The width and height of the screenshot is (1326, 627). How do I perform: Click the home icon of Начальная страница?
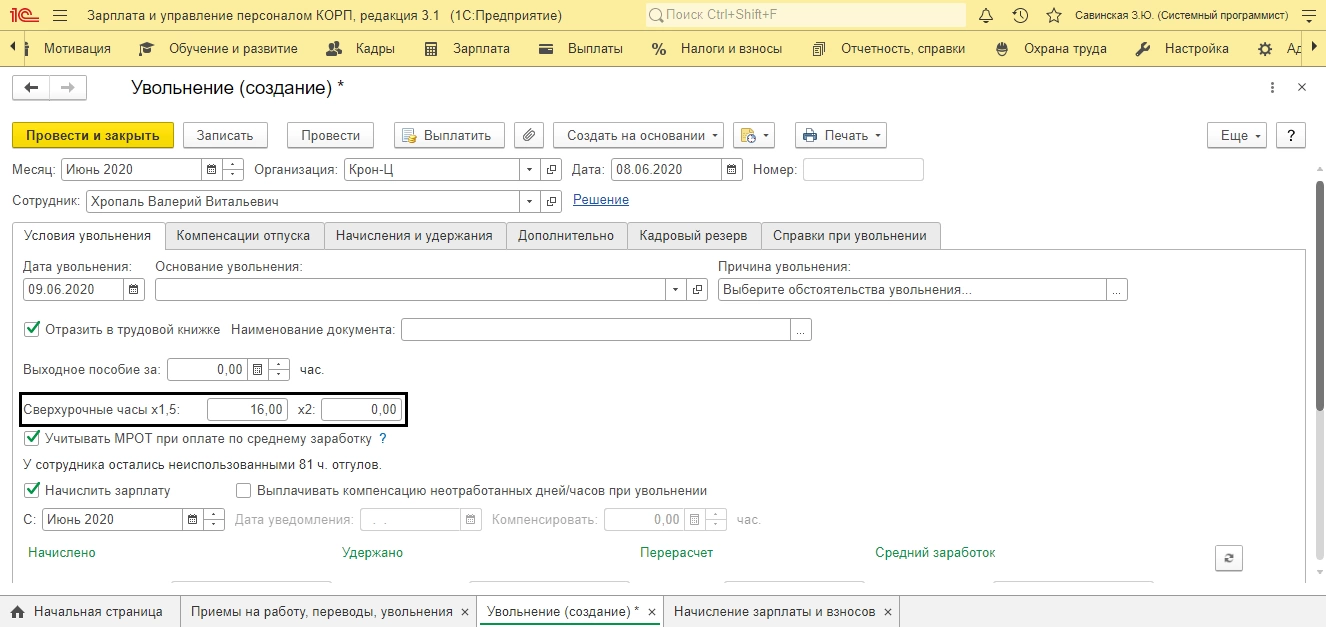17,611
